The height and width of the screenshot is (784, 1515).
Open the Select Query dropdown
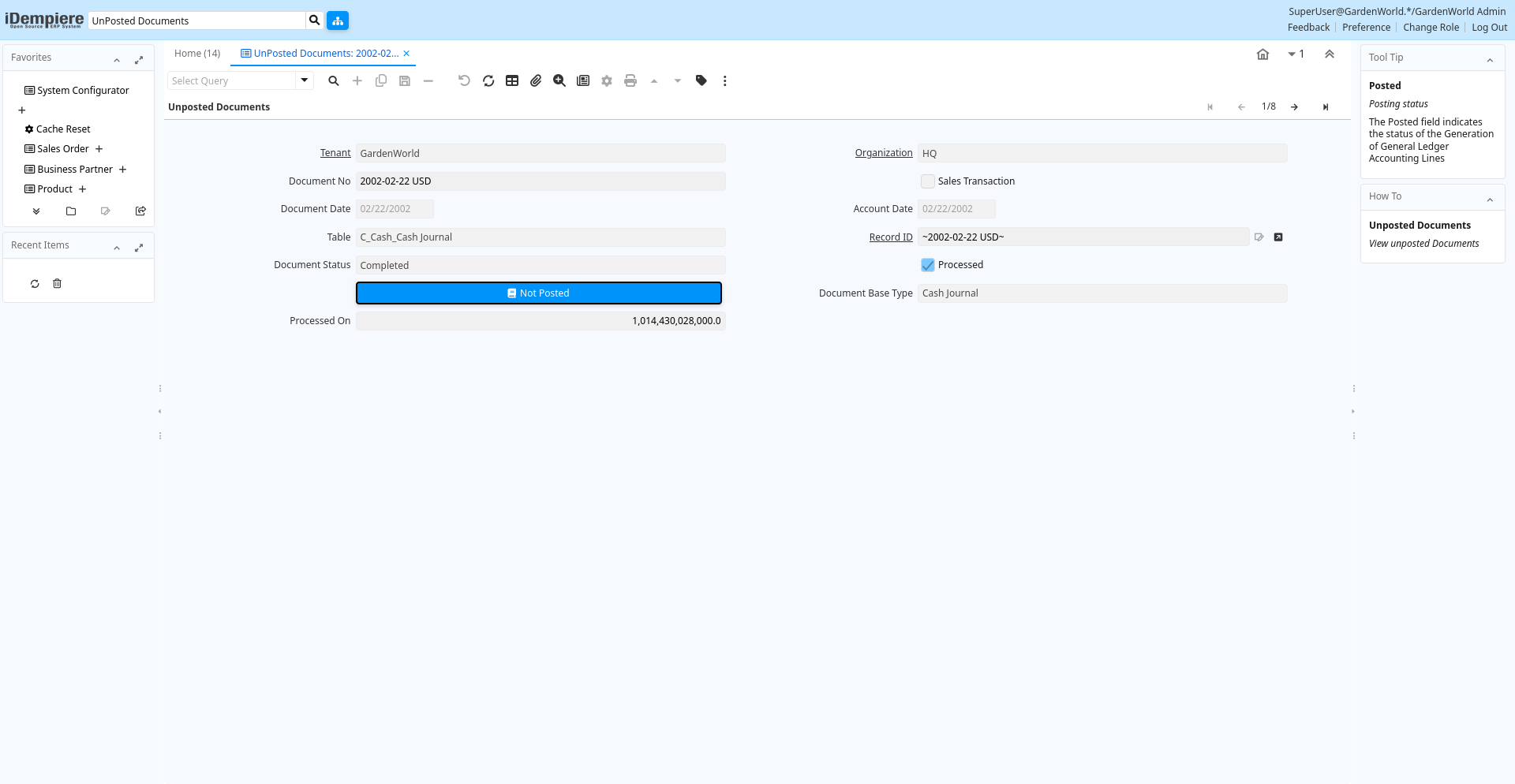[305, 80]
